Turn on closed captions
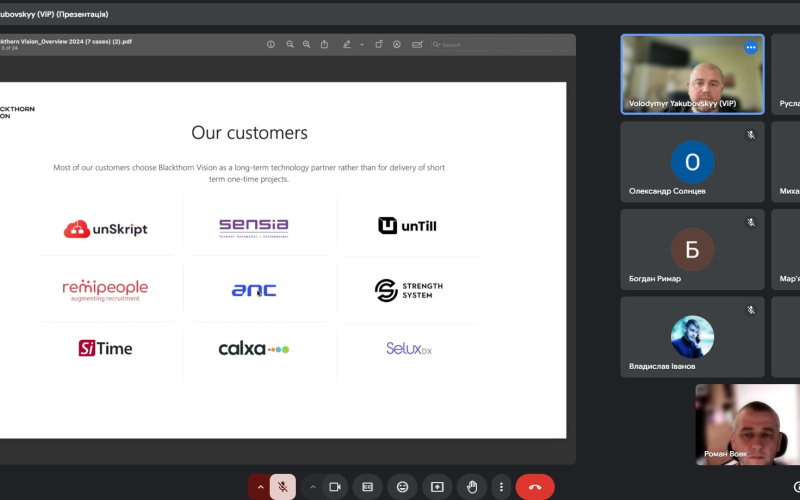Screen dimensions: 800x500 368,487
